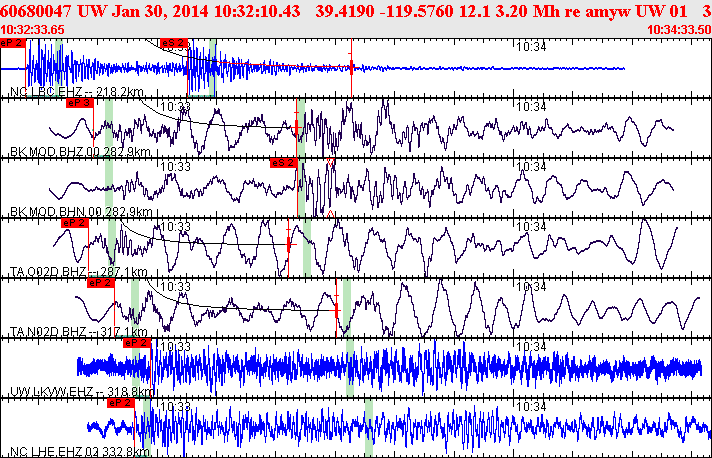Click the coordinates 39.4190 -119.5760 in header

(x=385, y=11)
